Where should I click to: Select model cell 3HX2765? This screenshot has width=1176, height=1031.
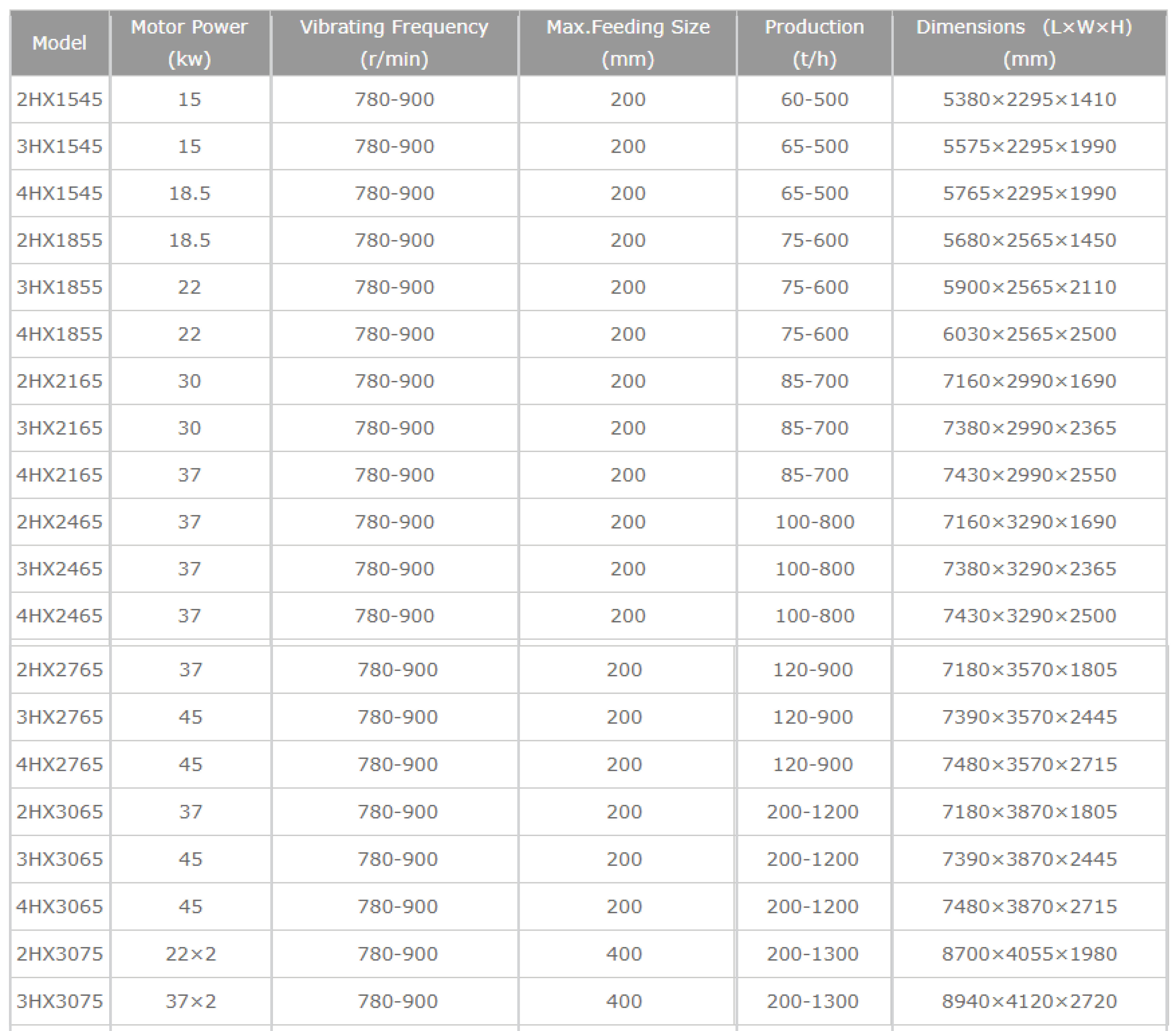pos(59,717)
